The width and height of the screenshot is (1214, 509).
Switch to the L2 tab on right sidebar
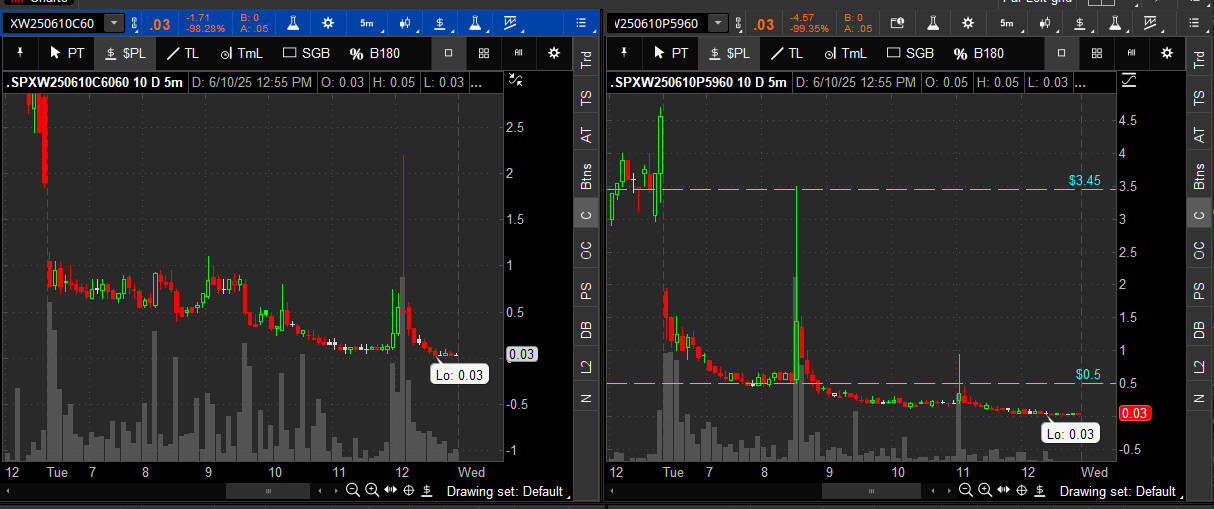coord(1199,367)
